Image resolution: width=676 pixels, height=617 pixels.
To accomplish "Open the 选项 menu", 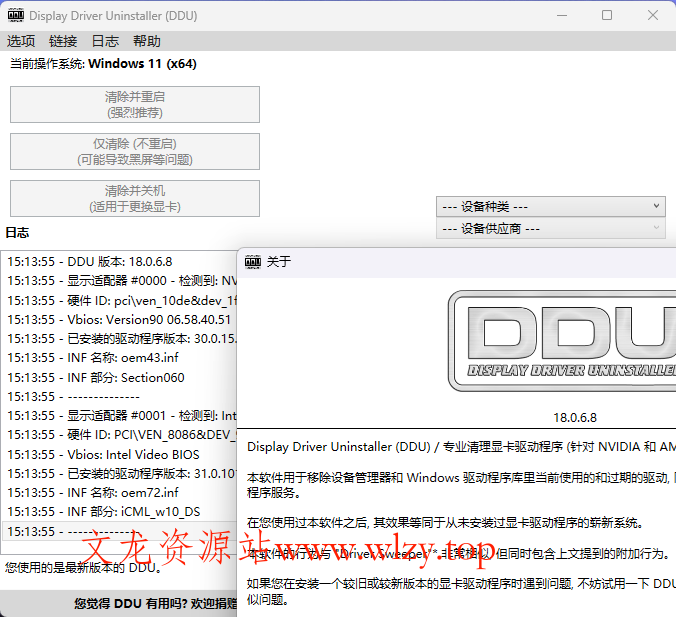I will point(21,41).
